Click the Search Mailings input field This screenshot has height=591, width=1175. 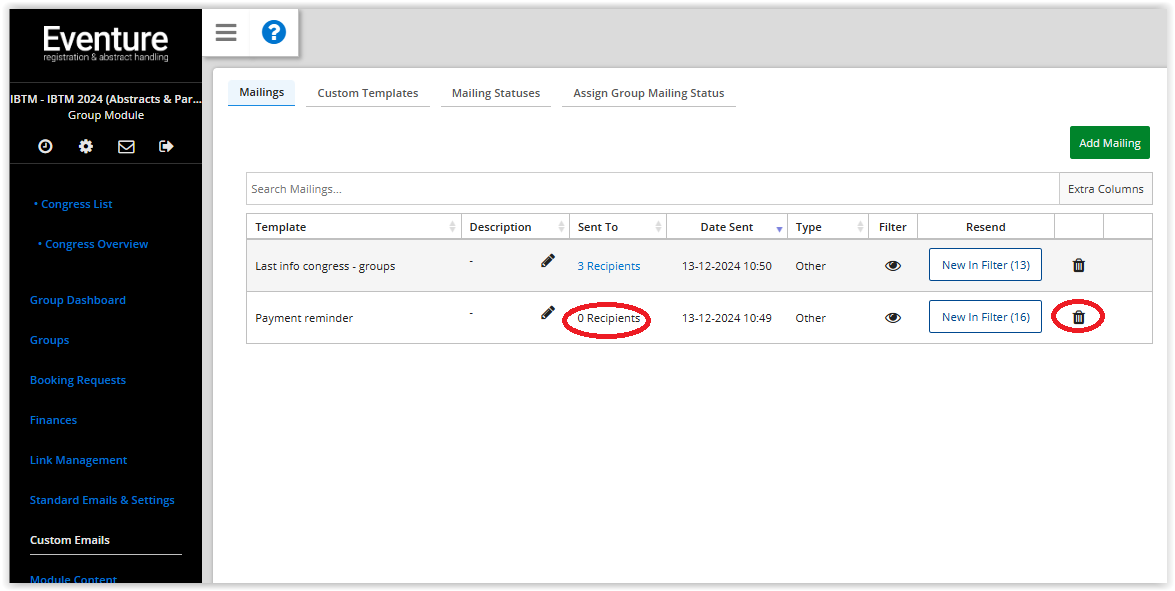point(652,189)
